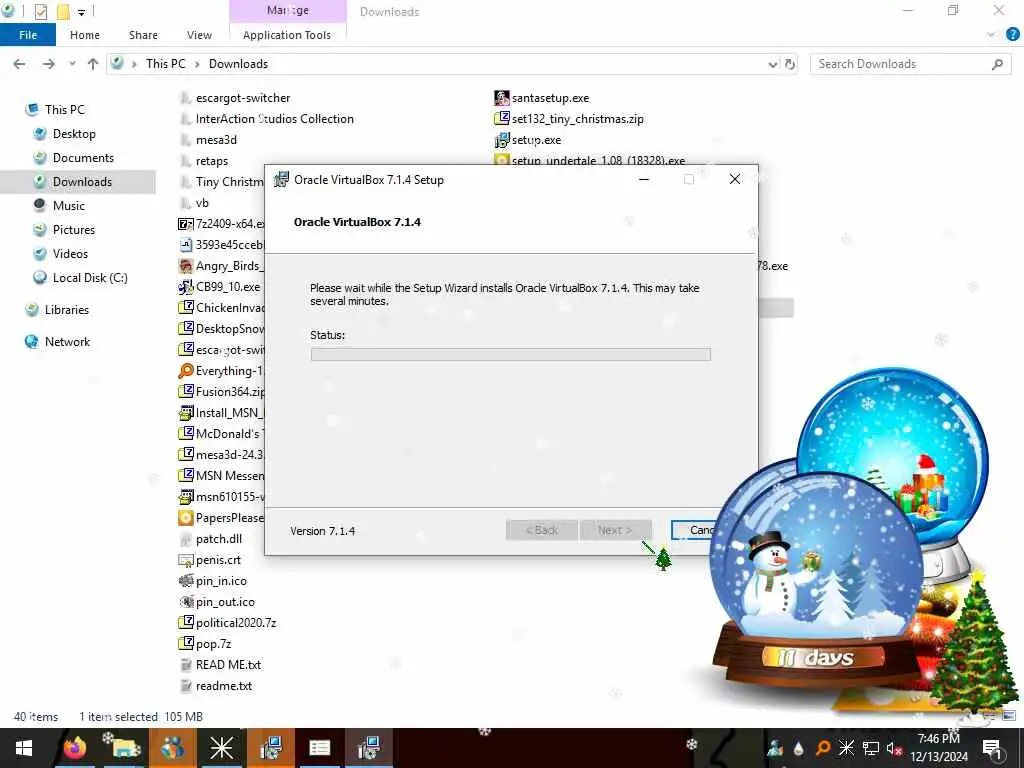This screenshot has width=1024, height=768.
Task: Open the Home ribbon tab
Action: point(85,35)
